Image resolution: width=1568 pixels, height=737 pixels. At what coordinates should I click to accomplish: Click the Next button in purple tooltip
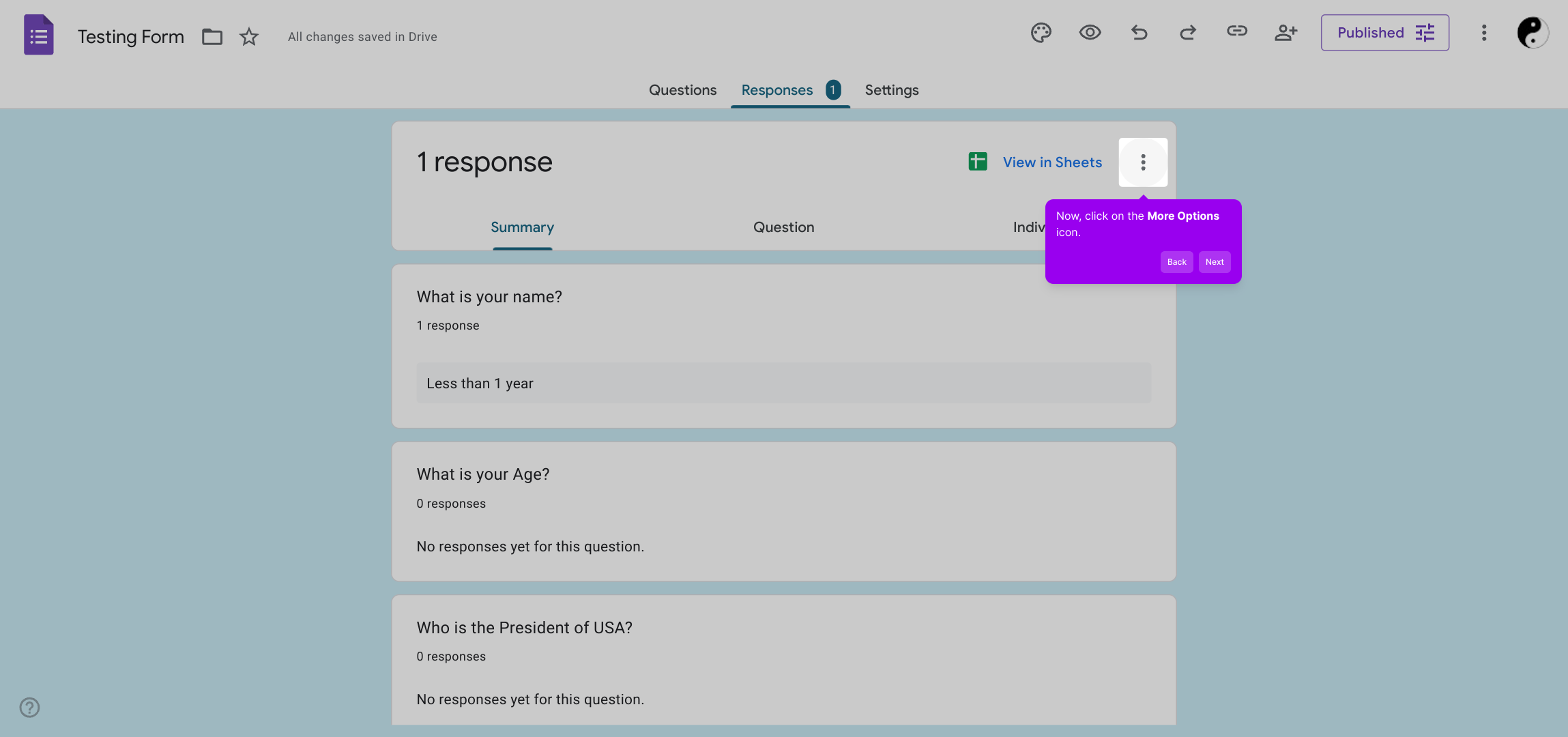pyautogui.click(x=1214, y=261)
